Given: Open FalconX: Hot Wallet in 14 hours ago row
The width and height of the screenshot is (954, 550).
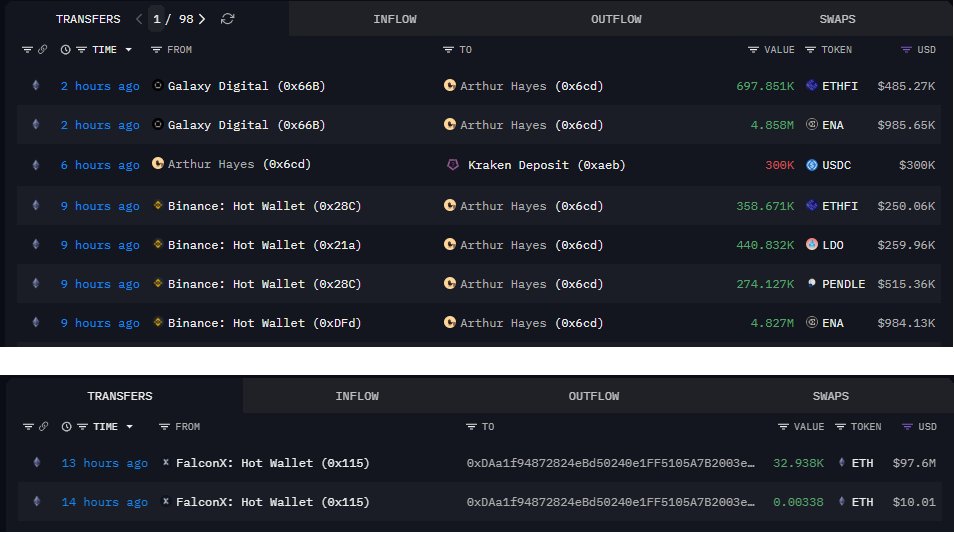Looking at the screenshot, I should (x=273, y=502).
